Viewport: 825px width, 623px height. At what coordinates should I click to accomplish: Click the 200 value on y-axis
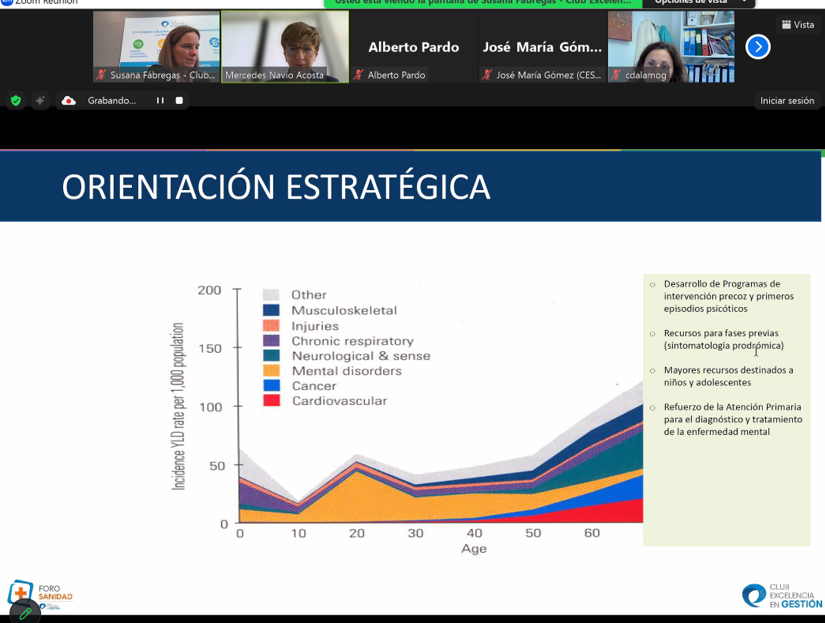[209, 290]
